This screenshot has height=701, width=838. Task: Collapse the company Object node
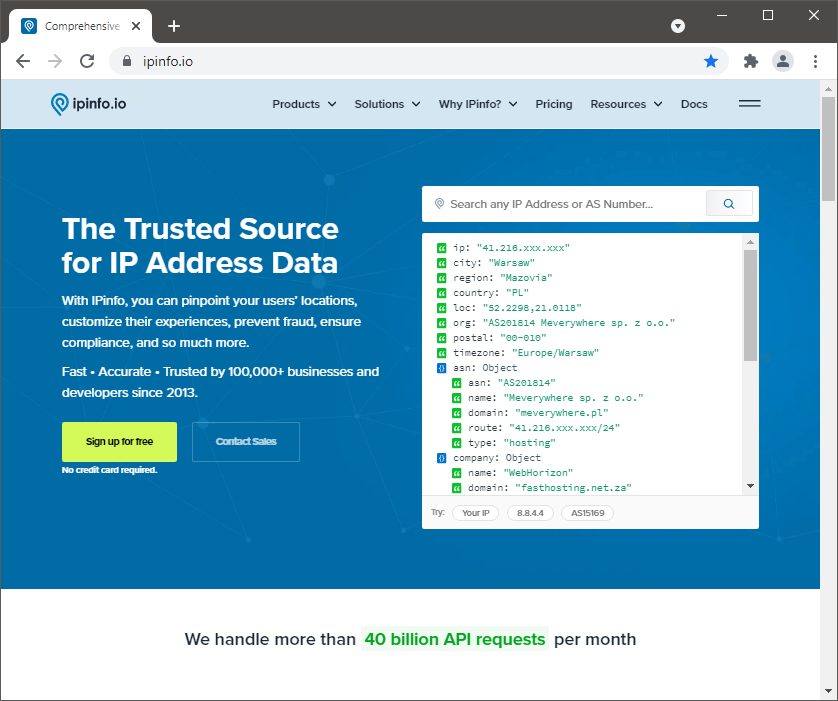tap(441, 458)
